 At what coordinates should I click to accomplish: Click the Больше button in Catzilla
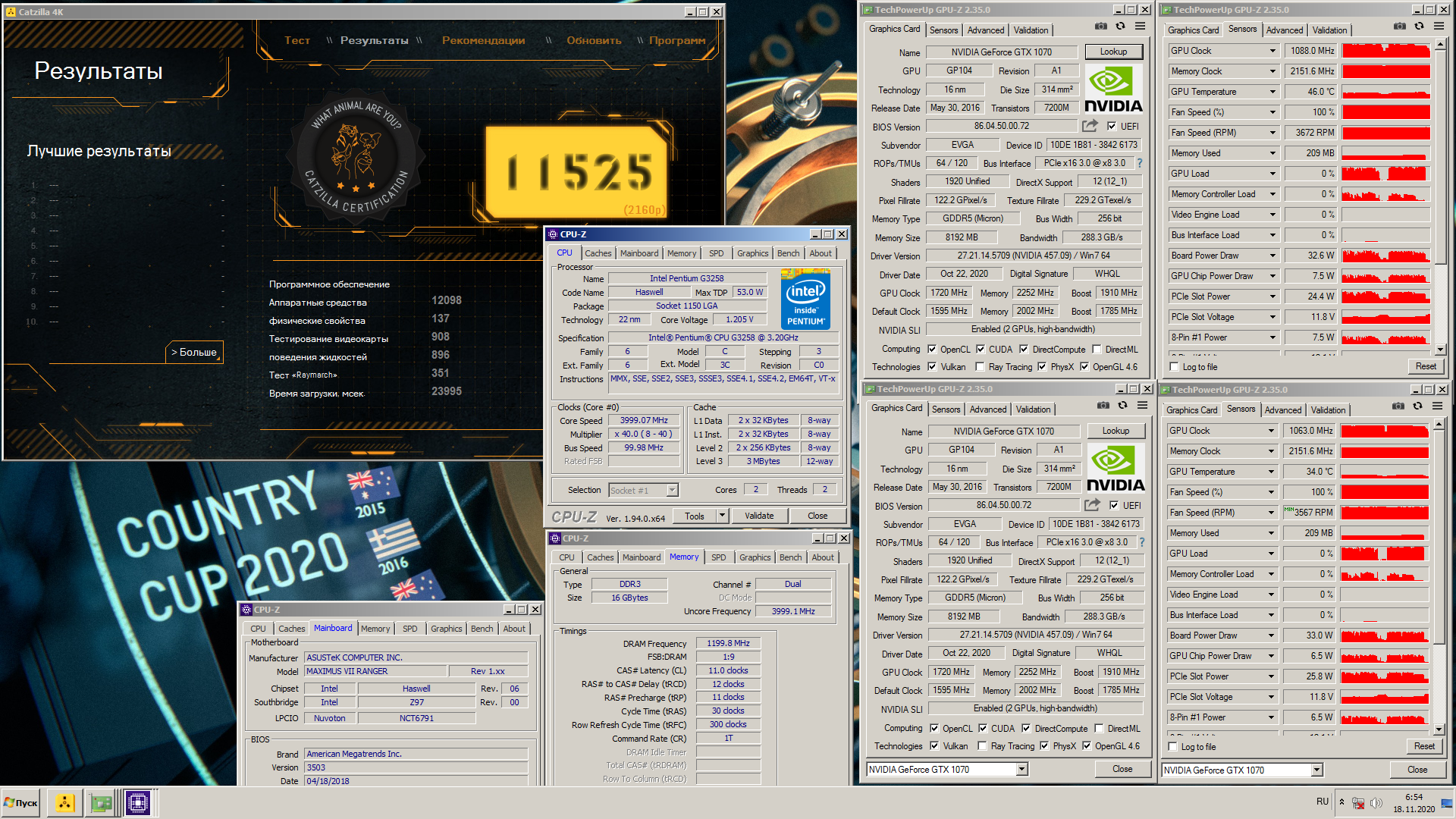(194, 352)
